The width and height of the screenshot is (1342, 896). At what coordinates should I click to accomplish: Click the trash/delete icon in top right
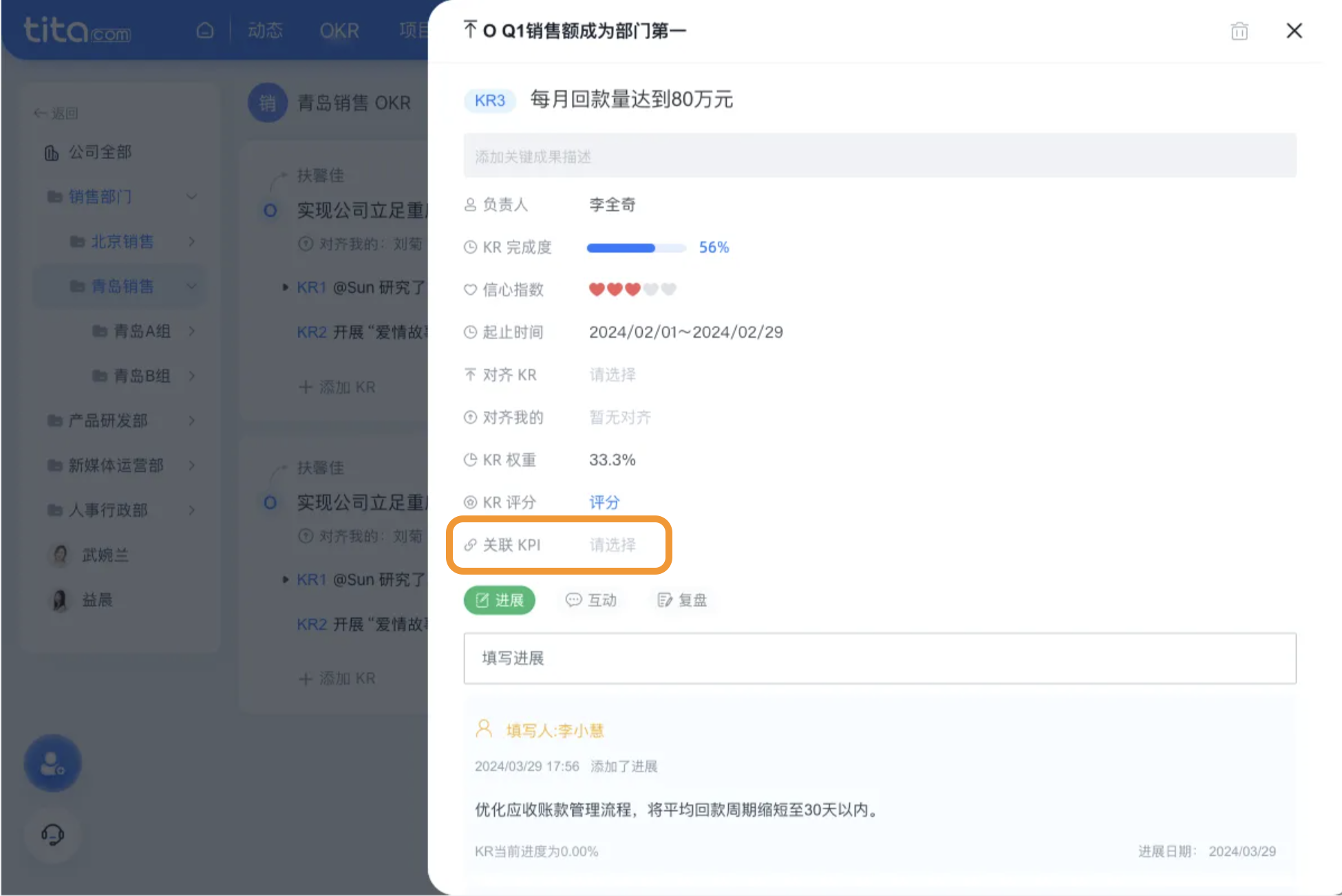click(x=1240, y=32)
